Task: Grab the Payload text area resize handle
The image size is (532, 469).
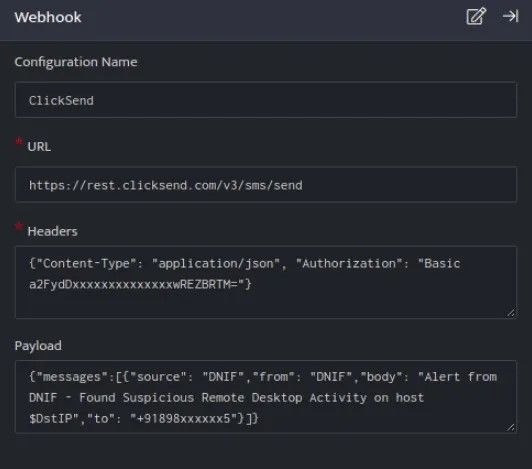Action: pyautogui.click(x=511, y=427)
